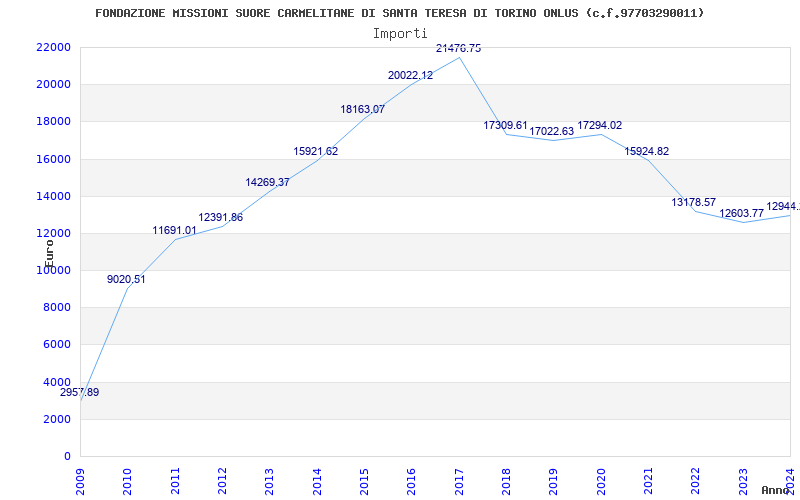Select the 17294.02 value label

coord(599,126)
